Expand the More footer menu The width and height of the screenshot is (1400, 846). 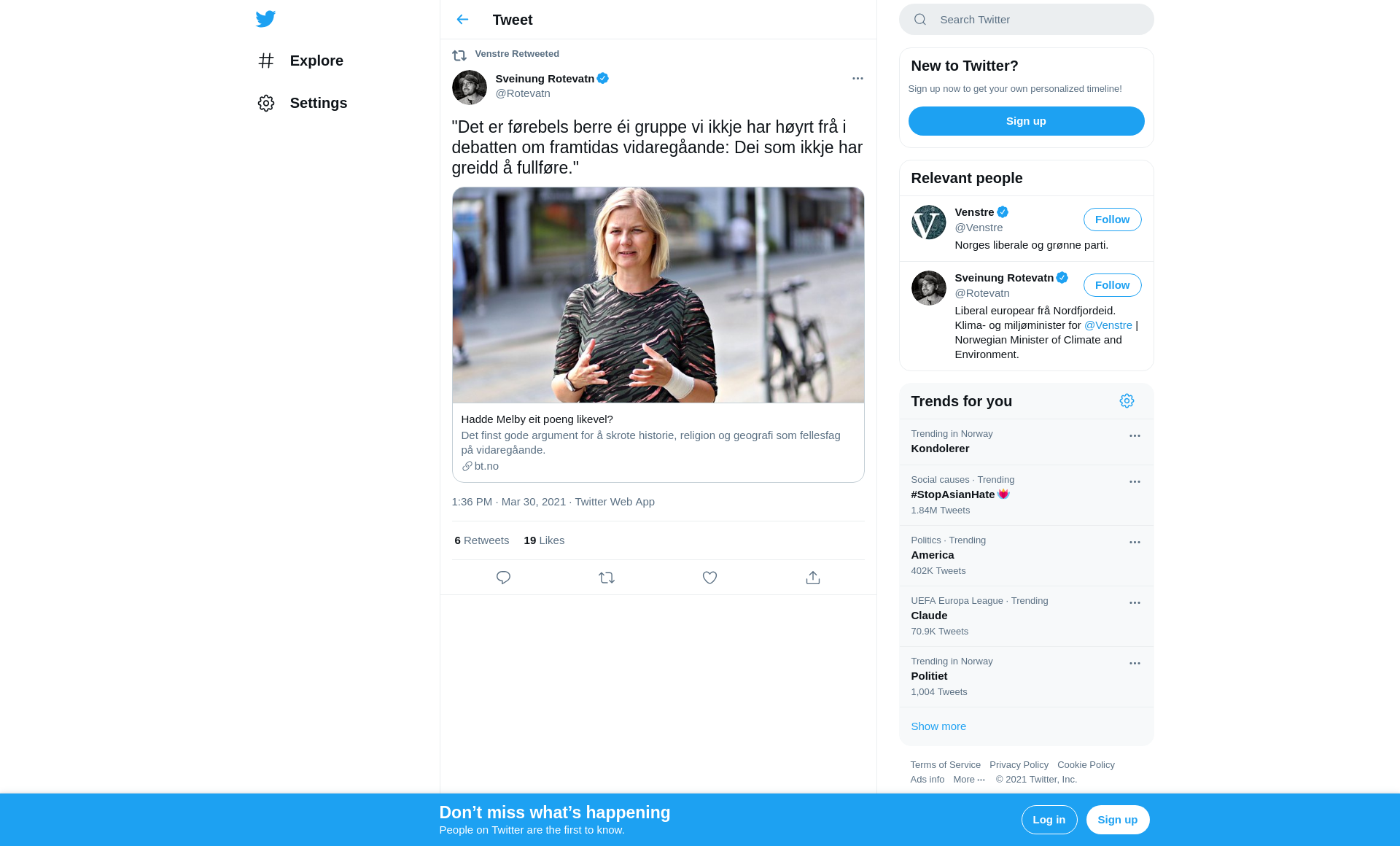(x=969, y=780)
